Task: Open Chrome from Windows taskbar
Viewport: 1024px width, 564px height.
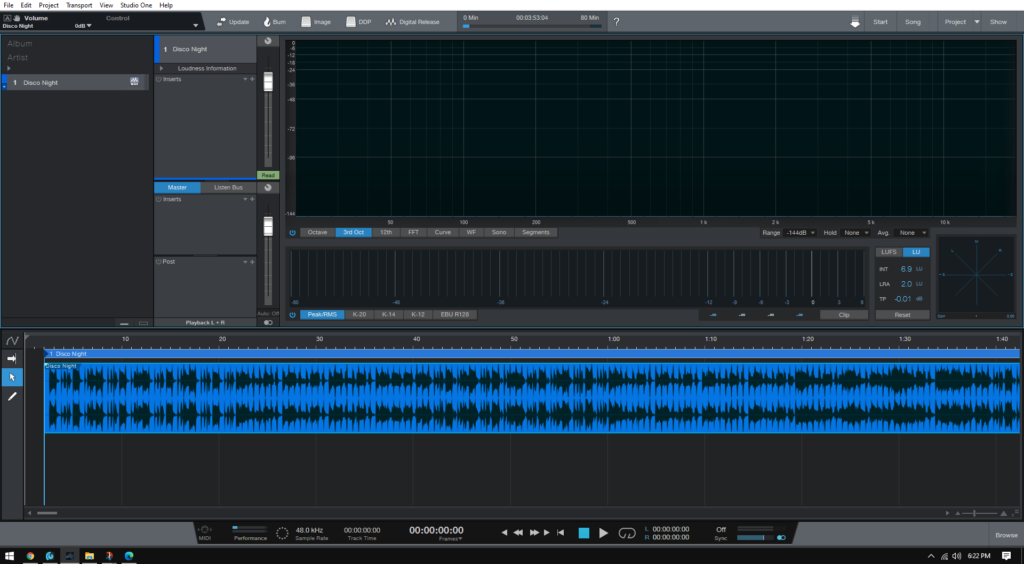Action: [30, 556]
